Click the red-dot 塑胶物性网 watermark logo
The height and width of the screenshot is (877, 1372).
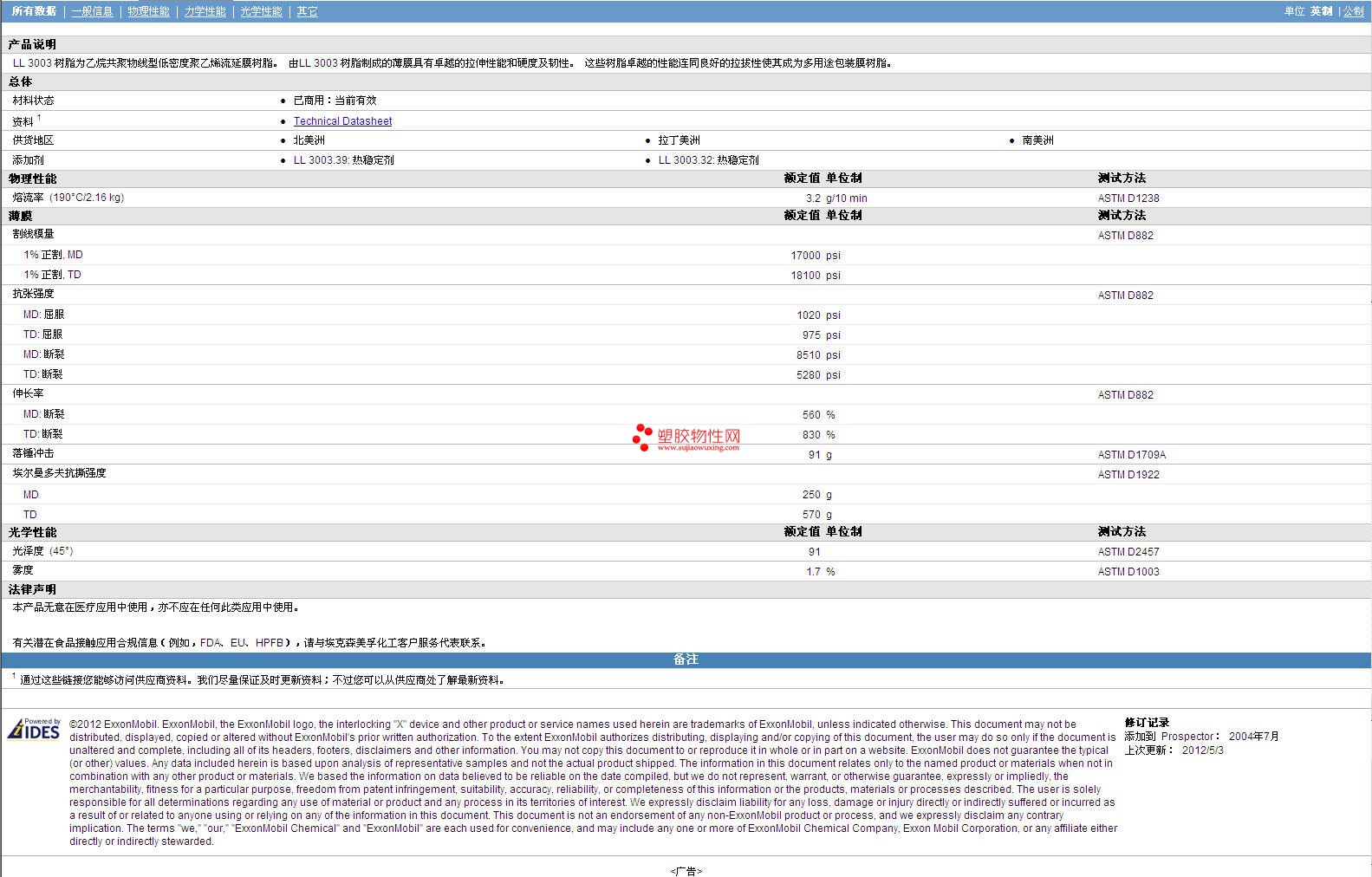click(x=686, y=438)
